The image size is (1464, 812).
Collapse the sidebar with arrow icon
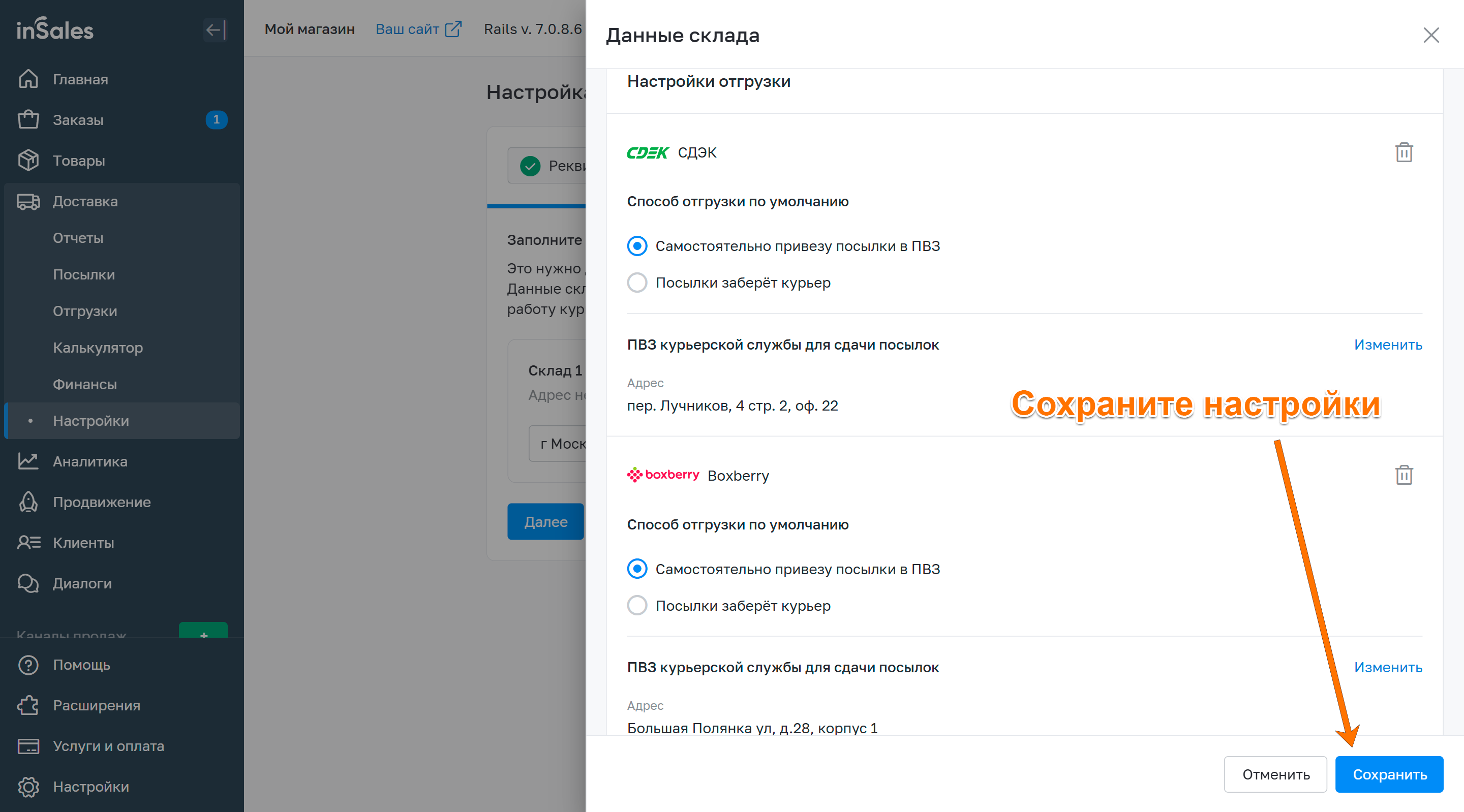[x=216, y=29]
